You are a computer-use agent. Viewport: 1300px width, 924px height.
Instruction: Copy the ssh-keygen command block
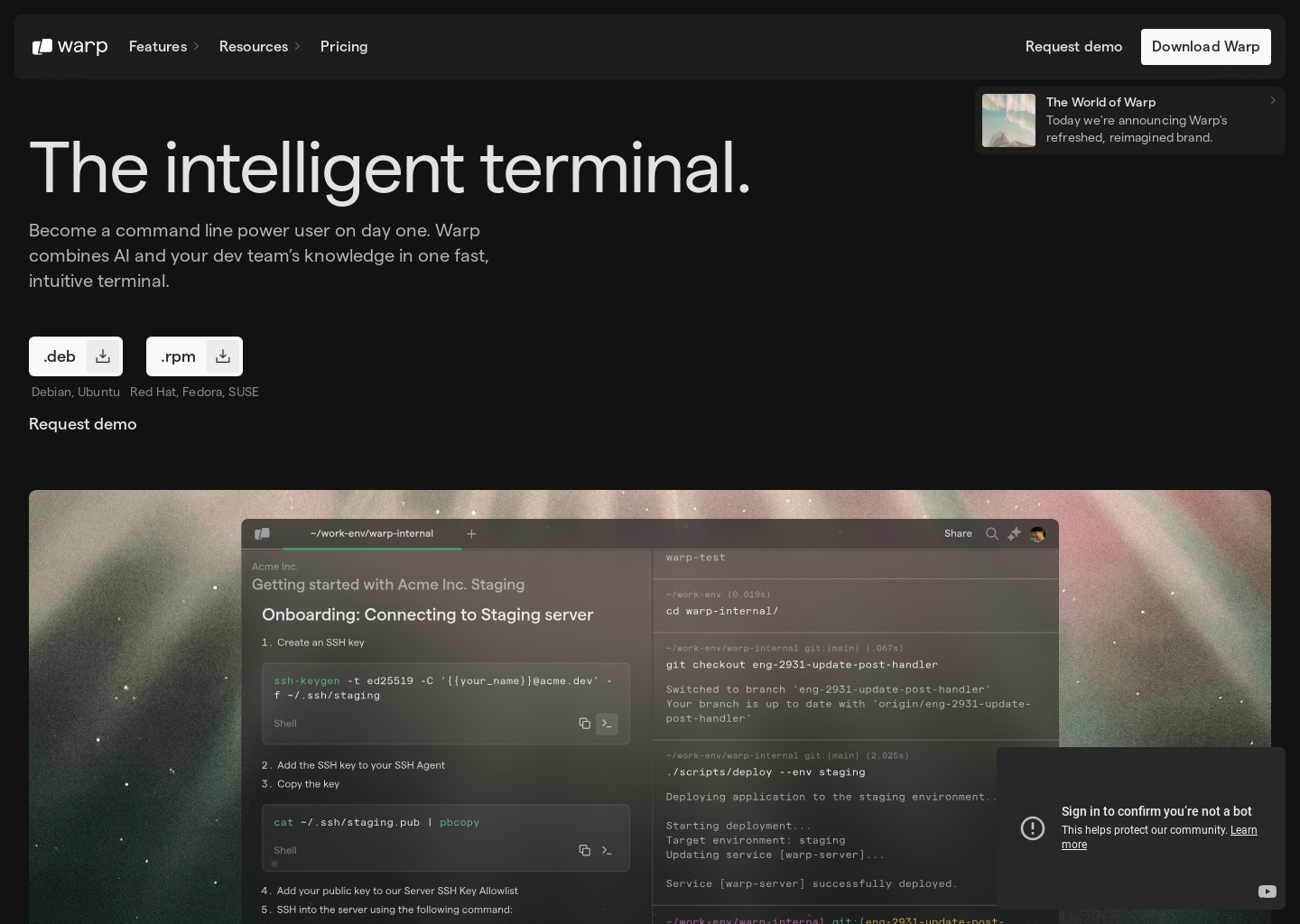[584, 724]
